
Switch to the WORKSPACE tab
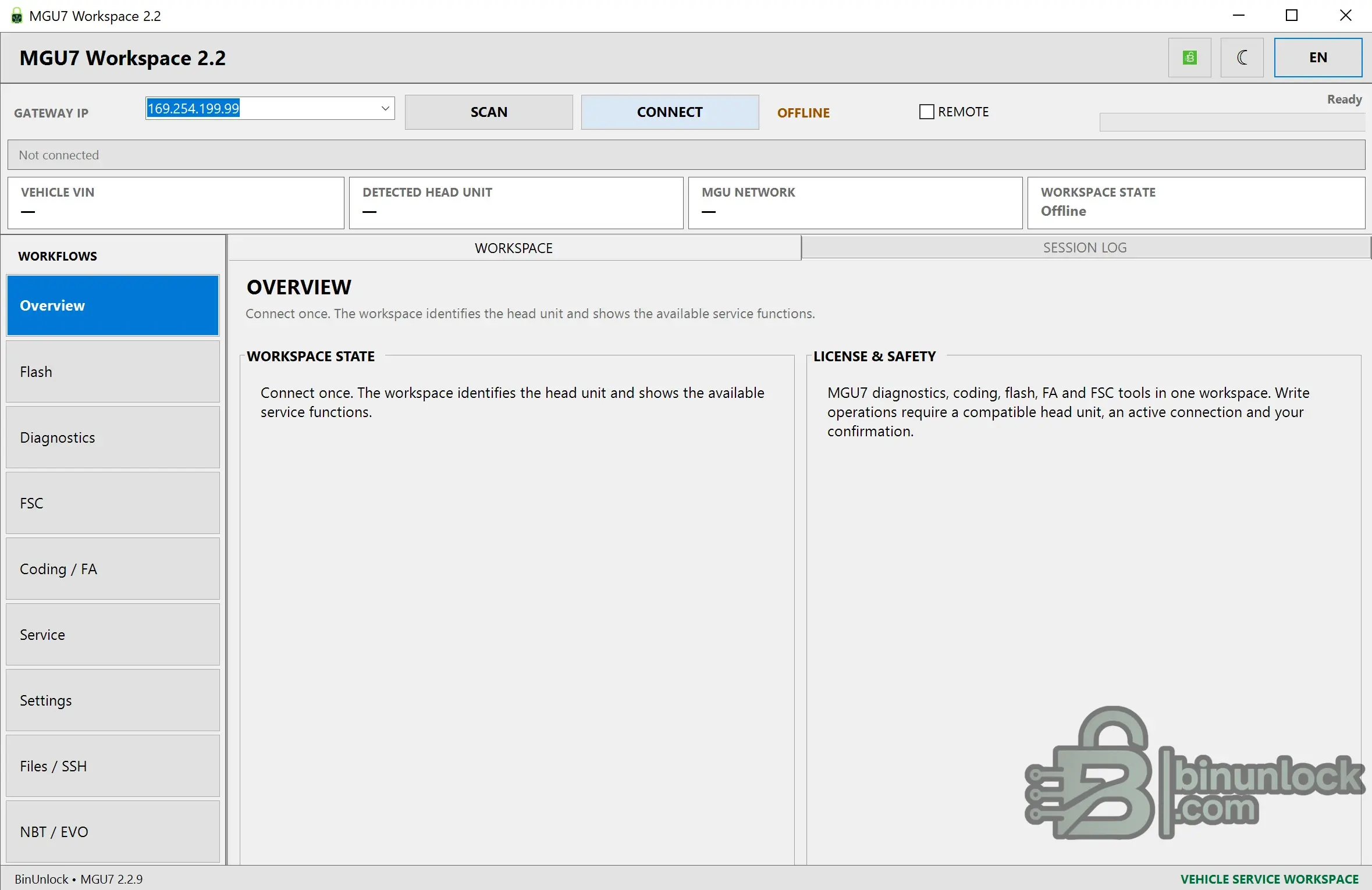pyautogui.click(x=514, y=248)
